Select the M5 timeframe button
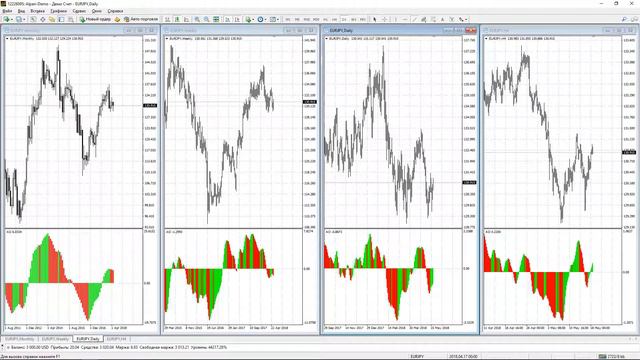The width and height of the screenshot is (640, 360). pos(297,19)
